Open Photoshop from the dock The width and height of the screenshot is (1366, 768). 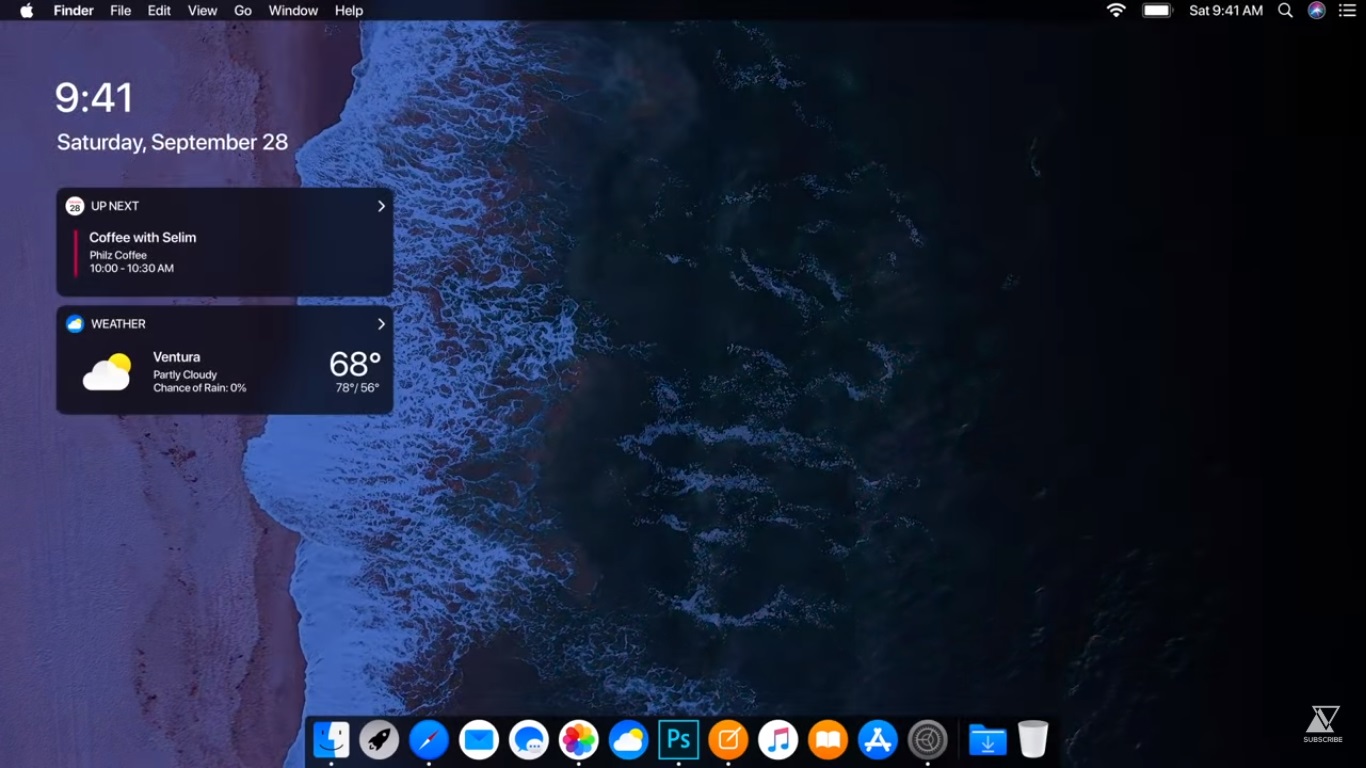(678, 740)
